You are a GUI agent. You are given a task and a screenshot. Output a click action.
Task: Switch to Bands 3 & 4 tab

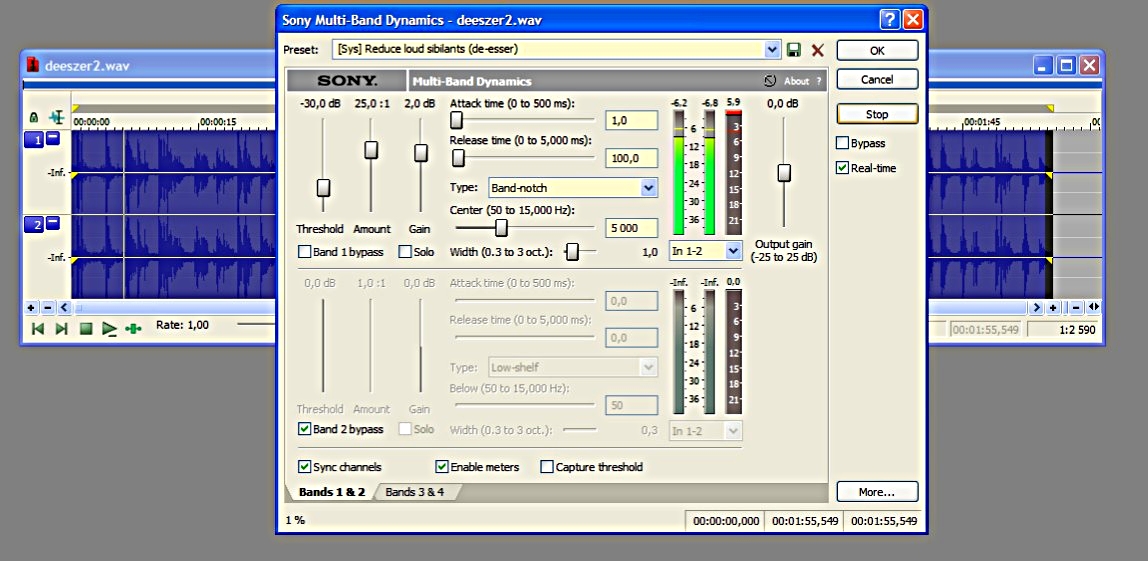pos(414,492)
